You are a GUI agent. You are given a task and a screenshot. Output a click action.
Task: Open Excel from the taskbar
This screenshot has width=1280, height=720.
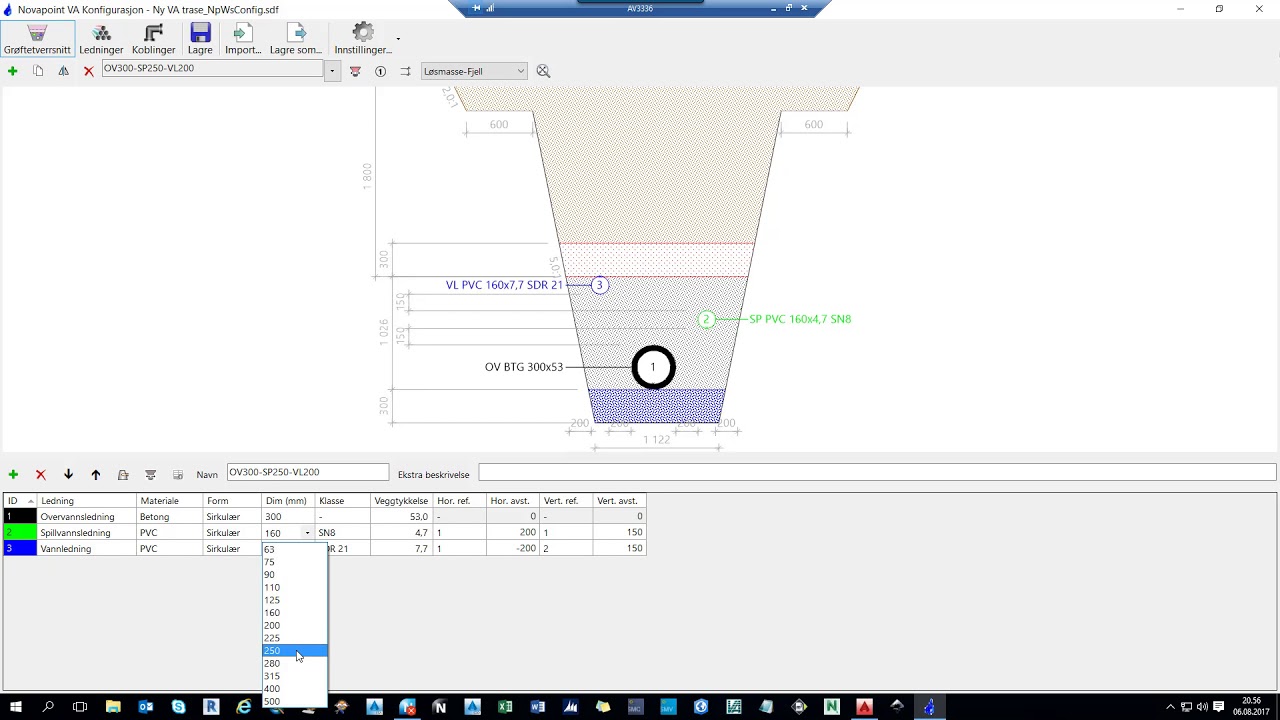click(x=505, y=707)
